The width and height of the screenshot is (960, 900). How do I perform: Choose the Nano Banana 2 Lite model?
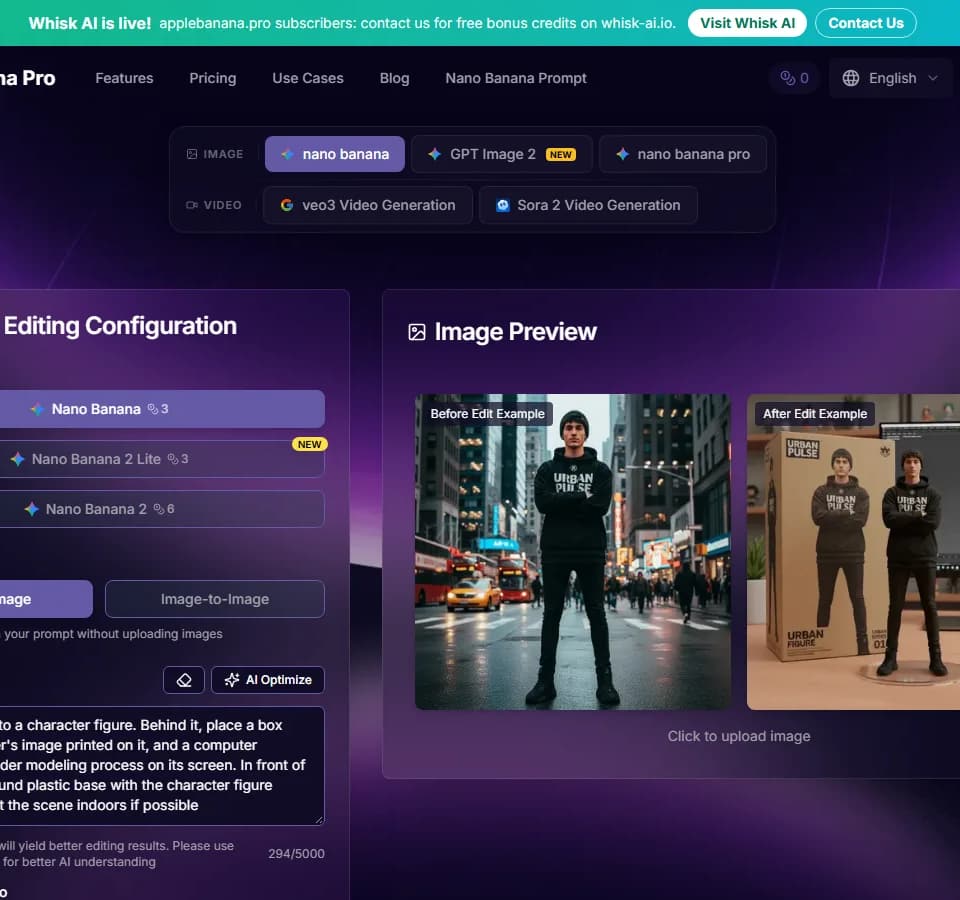162,459
